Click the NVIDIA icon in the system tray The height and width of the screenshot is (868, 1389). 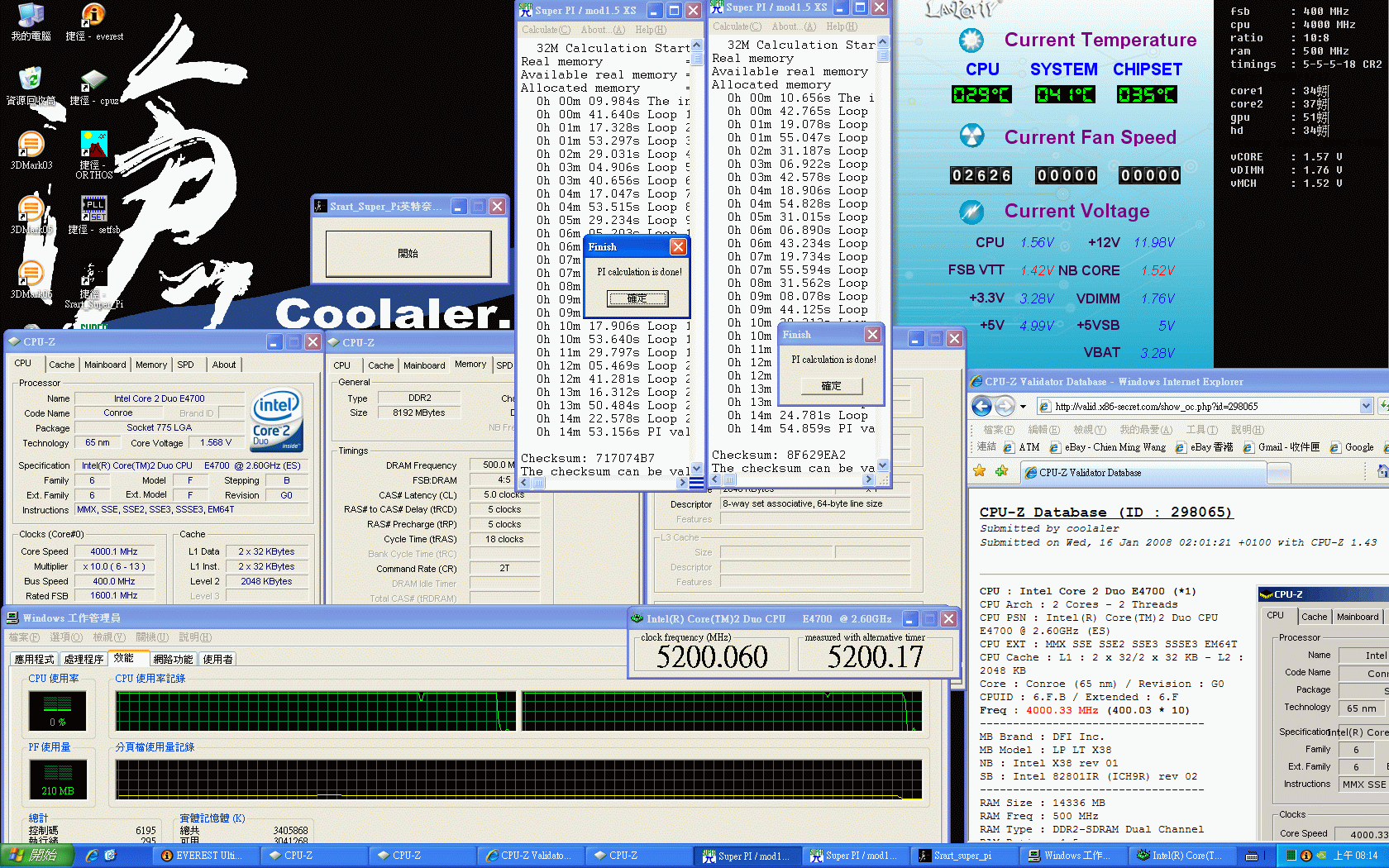point(1320,856)
